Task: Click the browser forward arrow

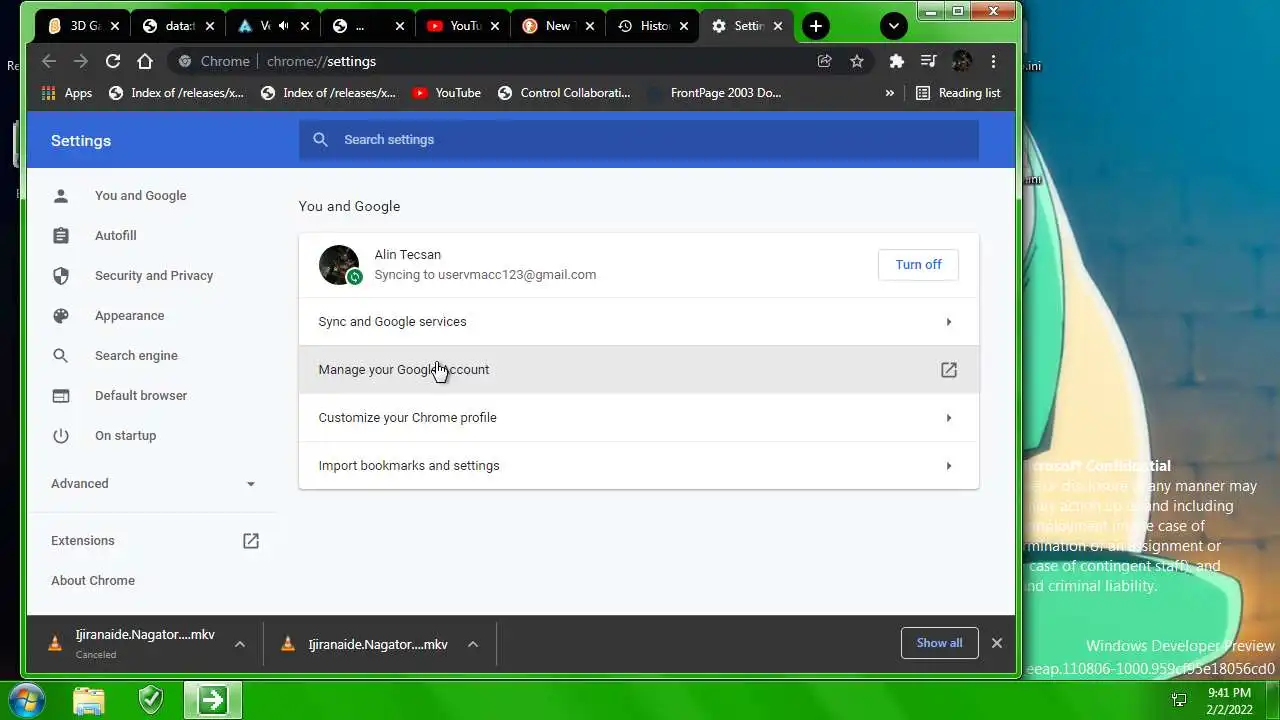Action: tap(81, 61)
